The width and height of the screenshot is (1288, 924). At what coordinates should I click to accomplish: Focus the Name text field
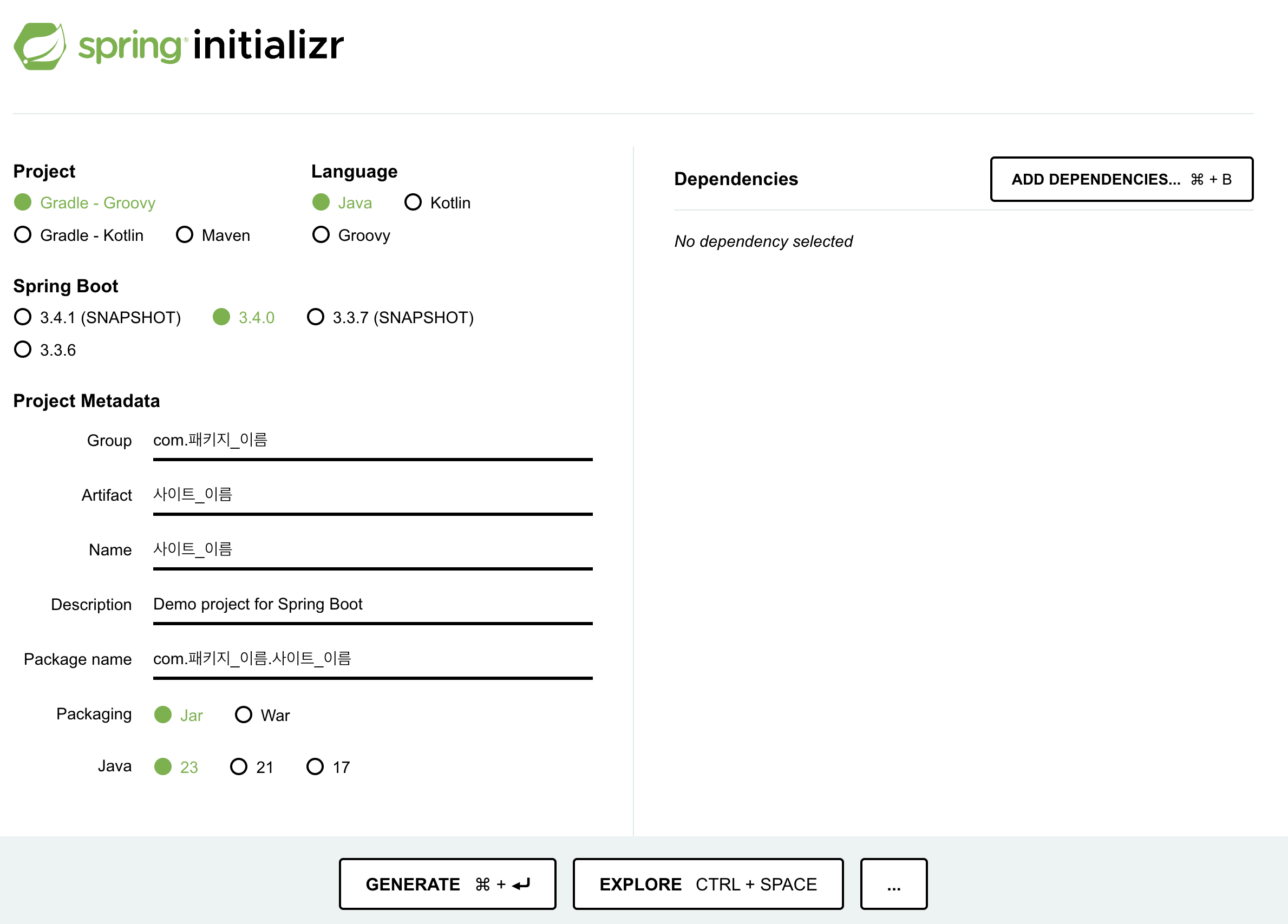372,550
